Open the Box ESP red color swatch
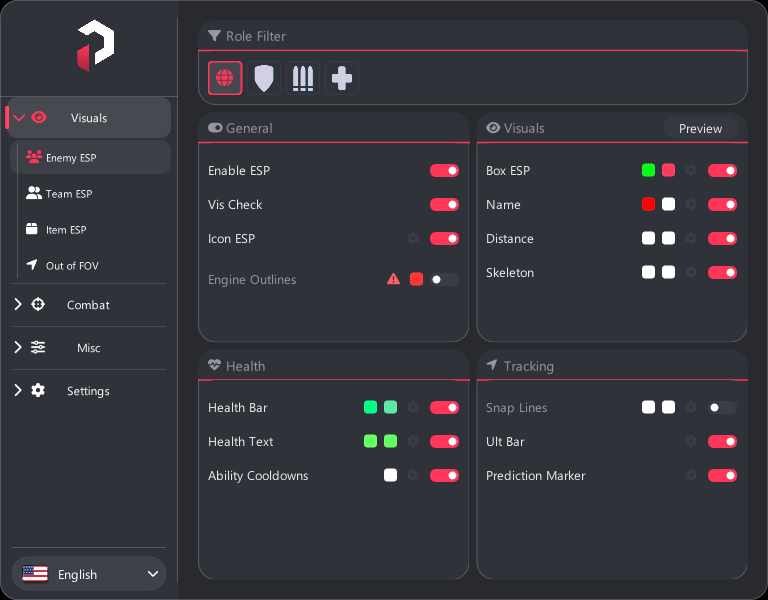Viewport: 768px width, 600px height. pos(669,170)
